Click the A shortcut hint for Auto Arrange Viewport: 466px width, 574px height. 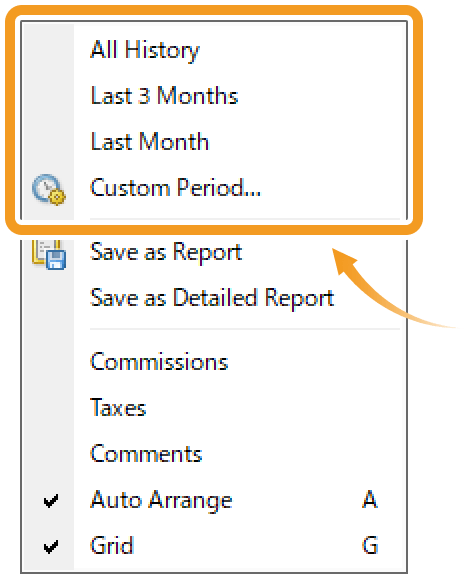pos(369,499)
